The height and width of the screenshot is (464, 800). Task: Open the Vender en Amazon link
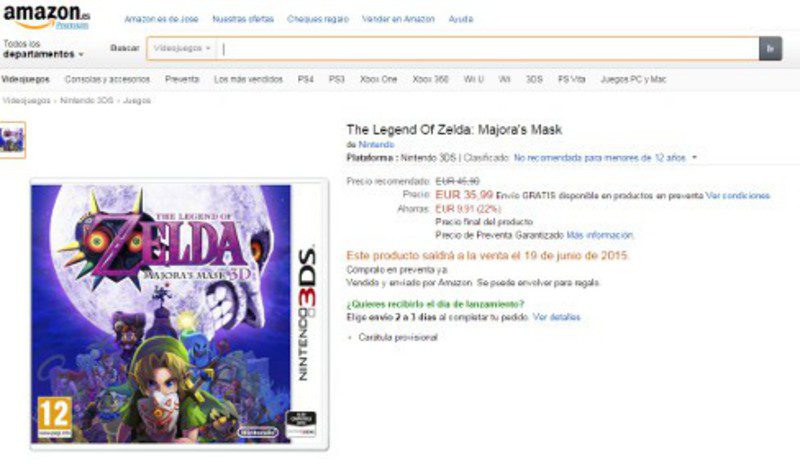point(398,19)
